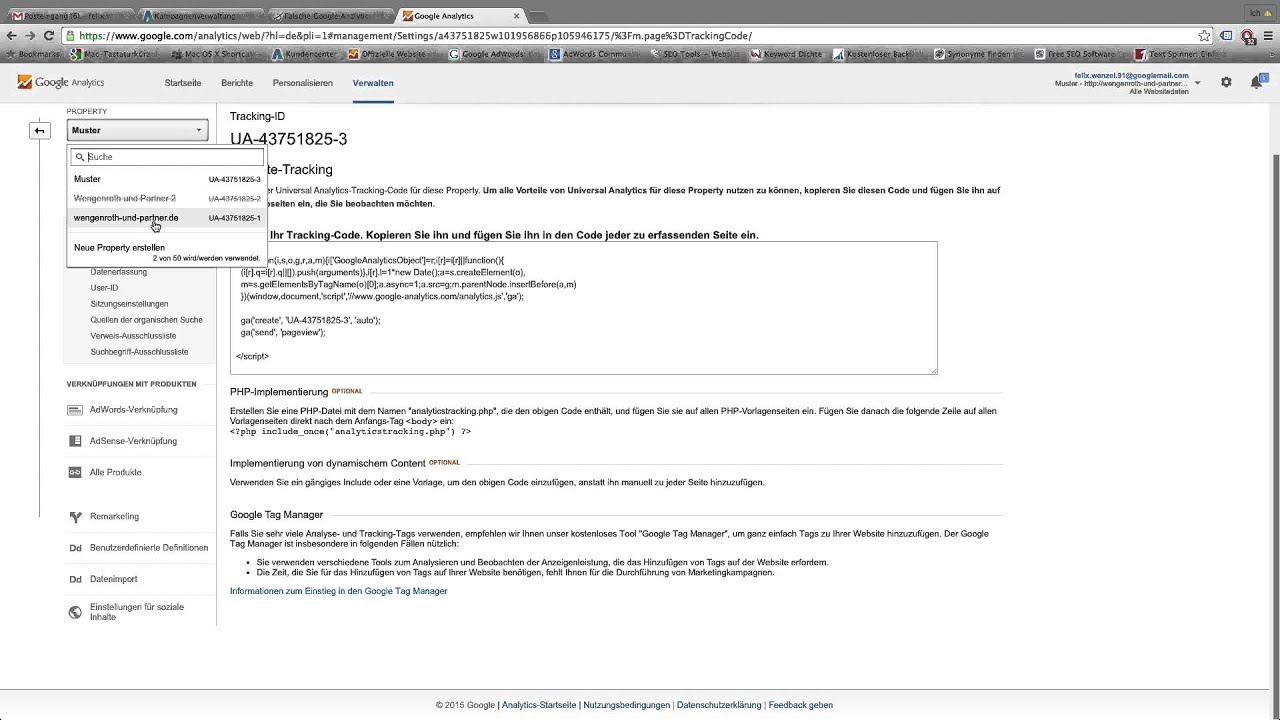This screenshot has height=720, width=1280.
Task: Select the Wengenroth und Partner 2 property
Action: point(167,199)
